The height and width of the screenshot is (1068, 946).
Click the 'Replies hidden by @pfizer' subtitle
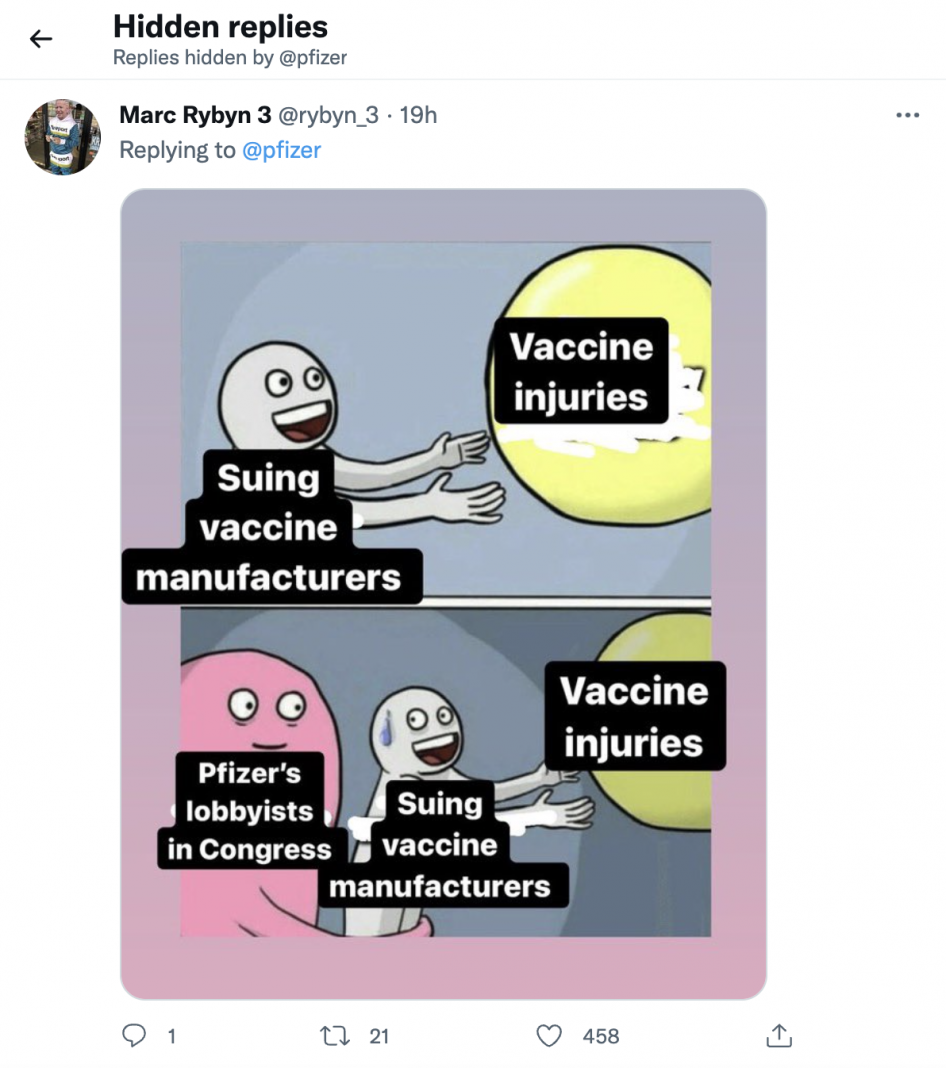coord(230,57)
